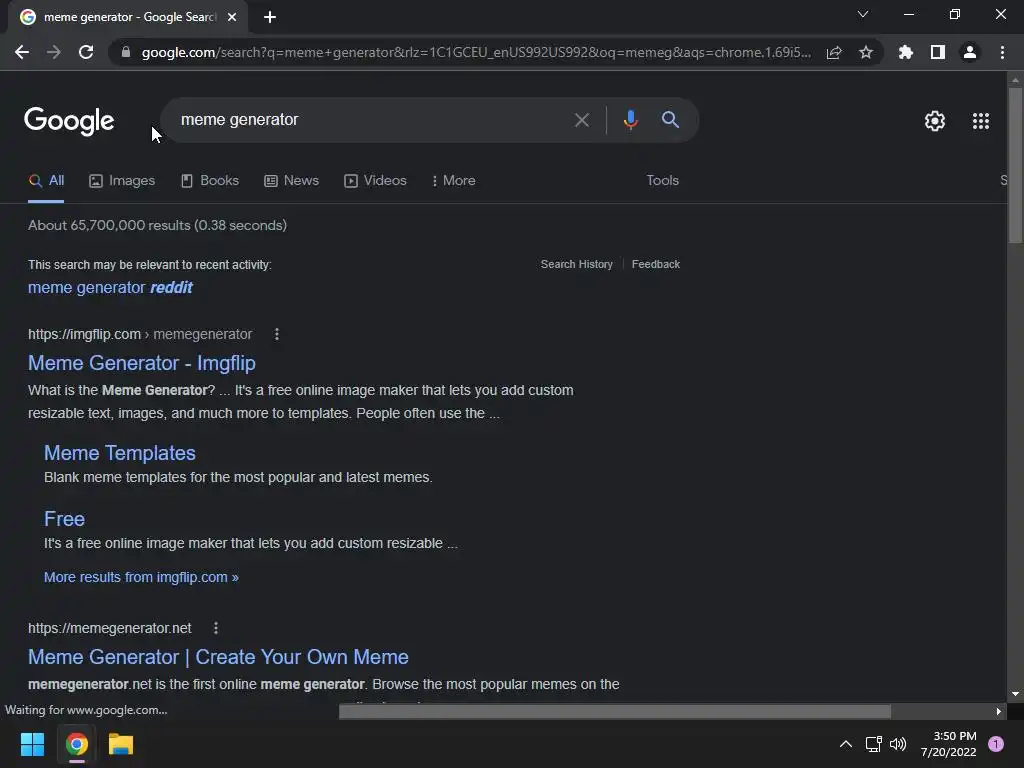The width and height of the screenshot is (1024, 768).
Task: Click the imgflip.com URL breadcrumb
Action: [x=140, y=334]
